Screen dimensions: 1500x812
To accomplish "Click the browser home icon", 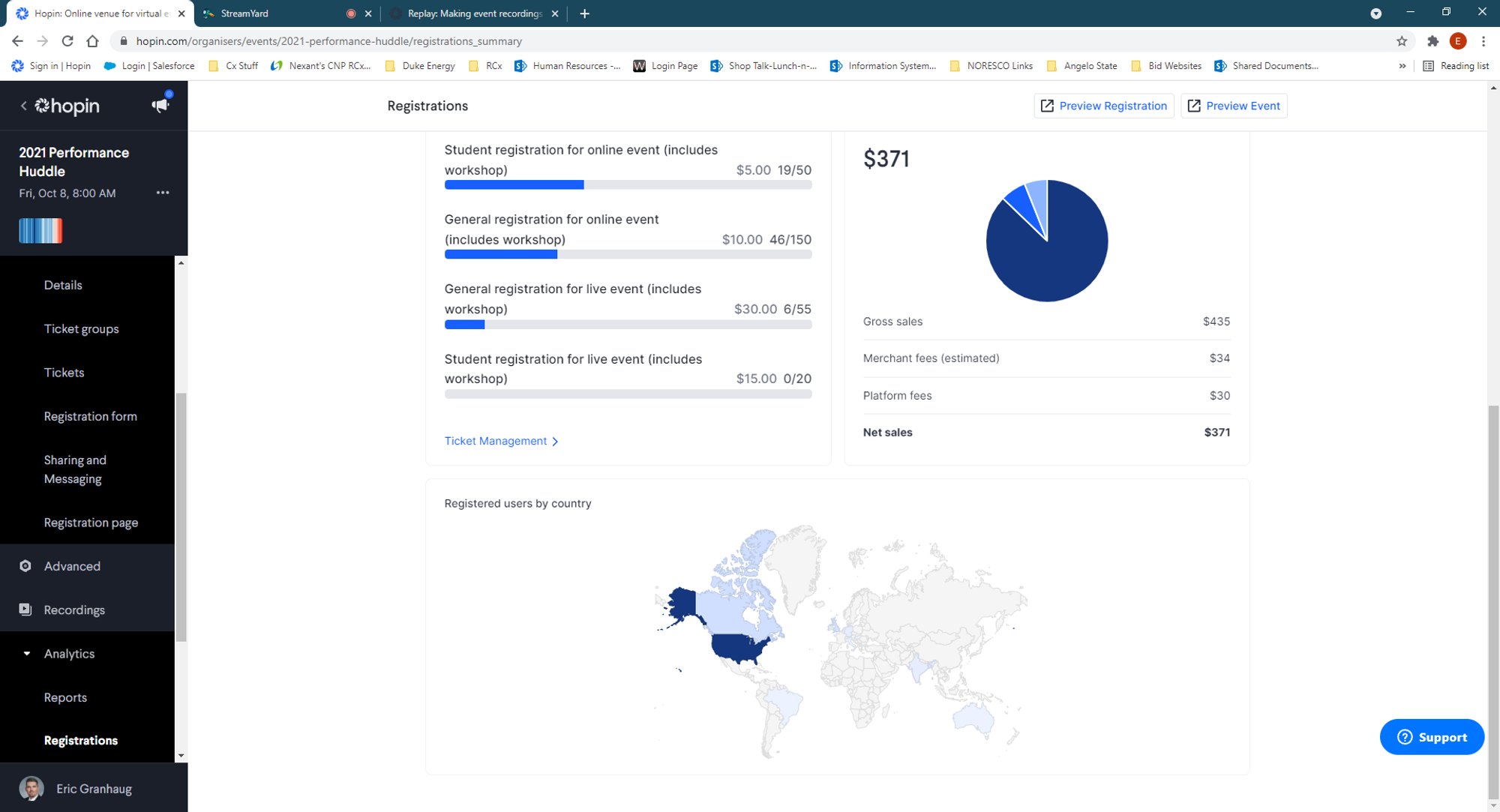I will [x=92, y=41].
